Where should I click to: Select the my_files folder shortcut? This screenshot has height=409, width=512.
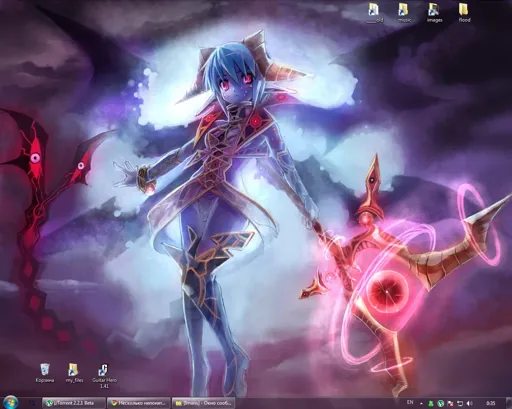[x=73, y=373]
